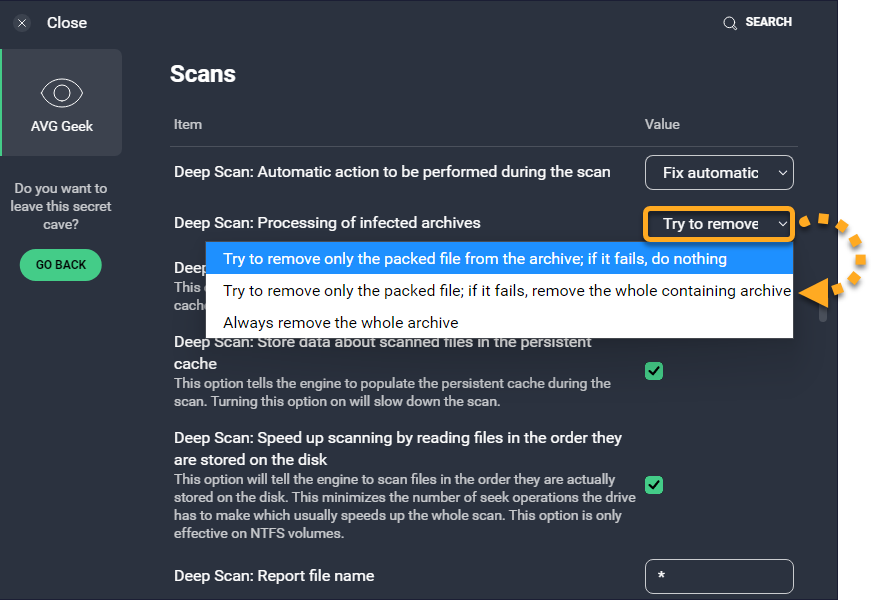Click the Scans section heading

click(203, 74)
